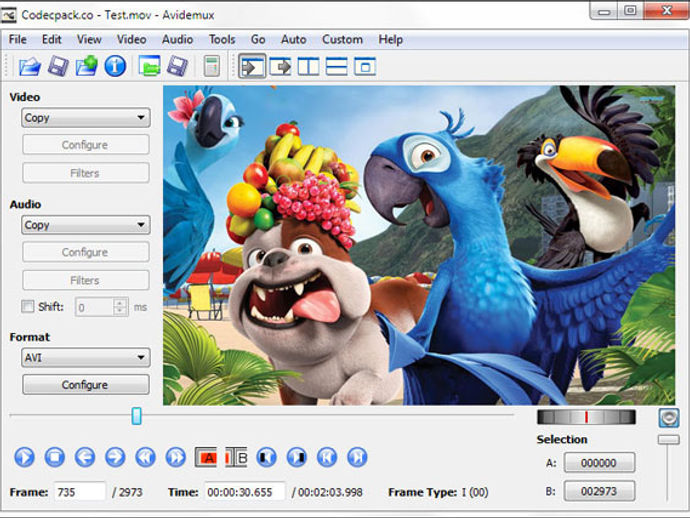690x518 pixels.
Task: Open the Audio menu
Action: coord(177,40)
